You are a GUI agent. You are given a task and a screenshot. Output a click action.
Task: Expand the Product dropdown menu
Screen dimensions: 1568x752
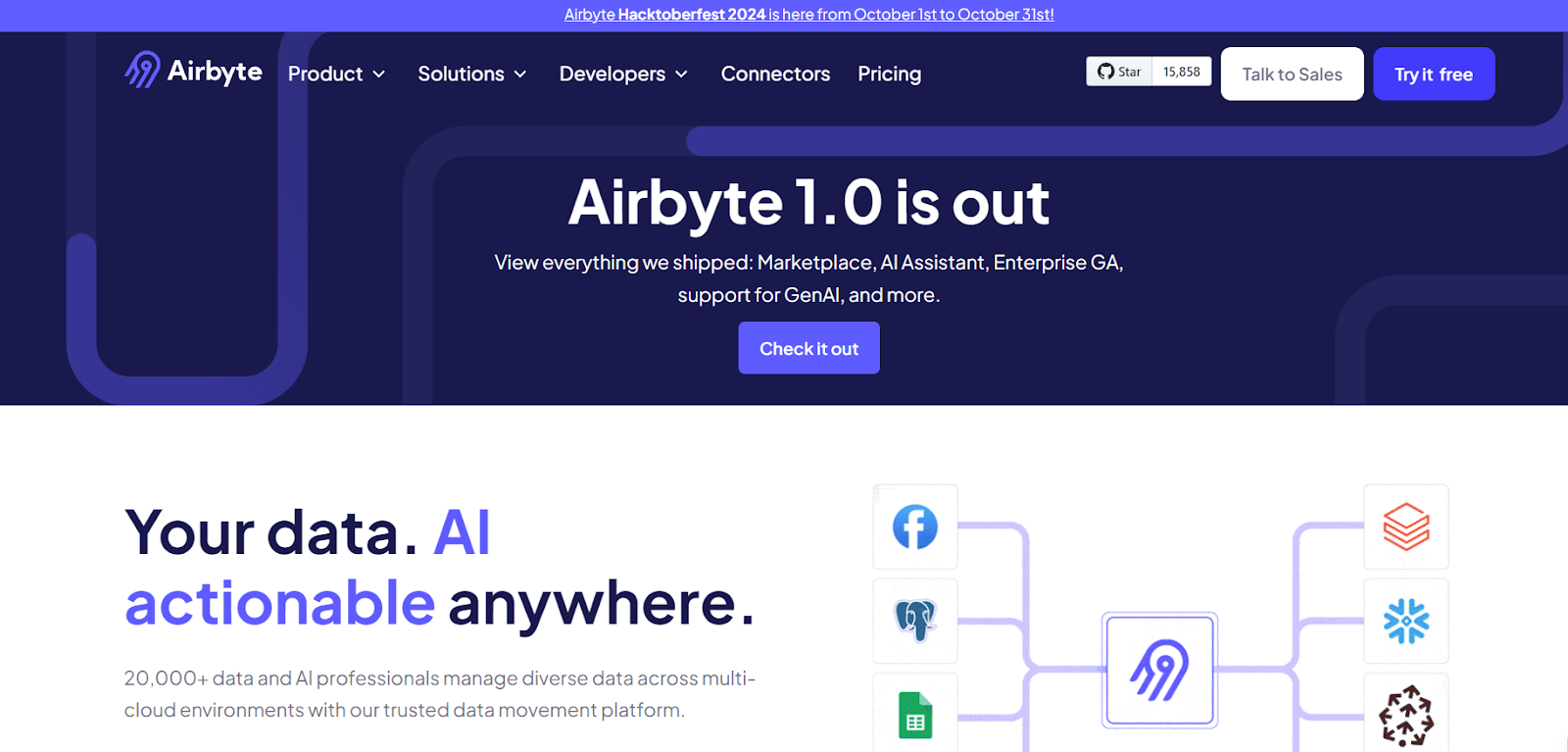pos(336,74)
